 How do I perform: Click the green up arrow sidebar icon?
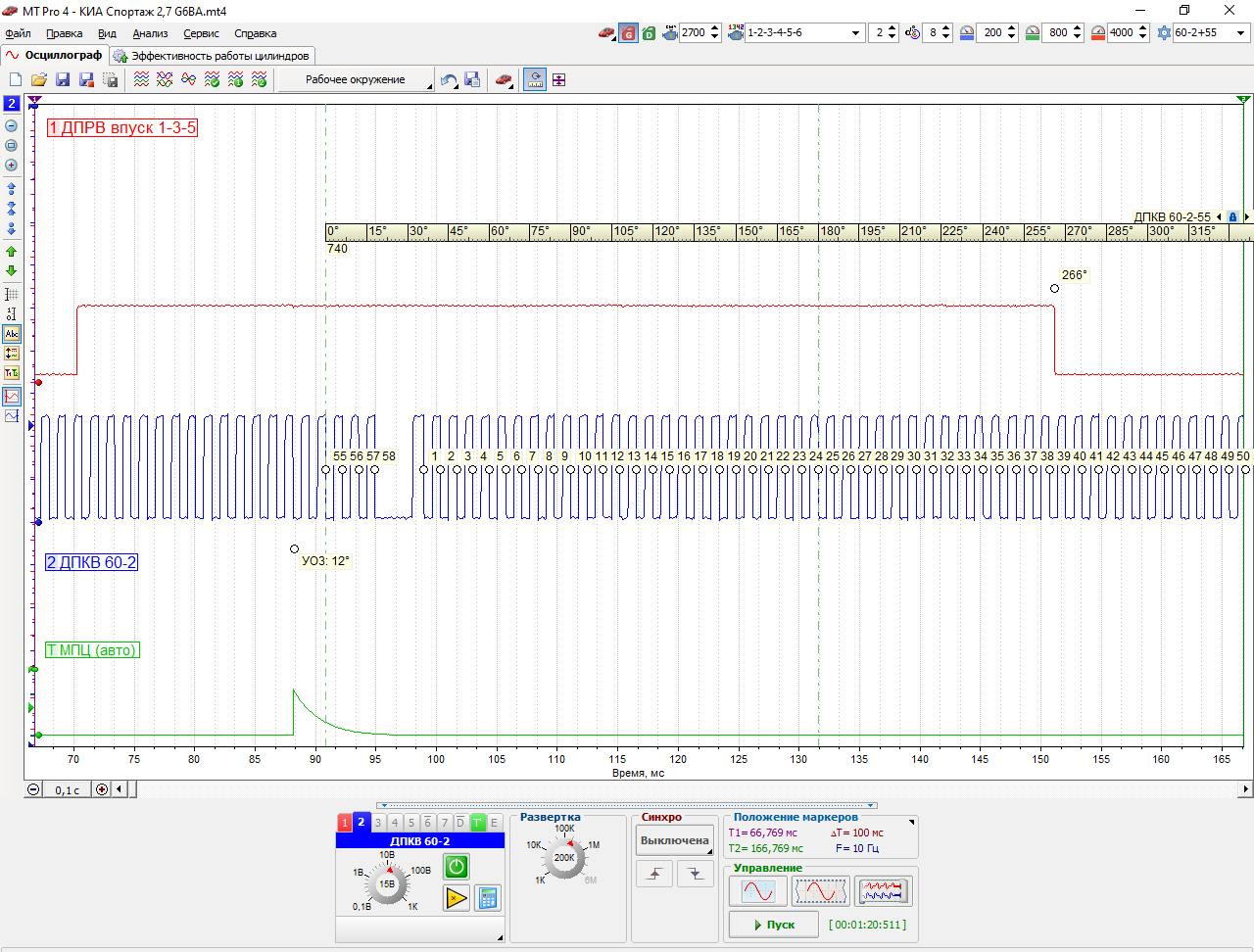click(x=12, y=252)
